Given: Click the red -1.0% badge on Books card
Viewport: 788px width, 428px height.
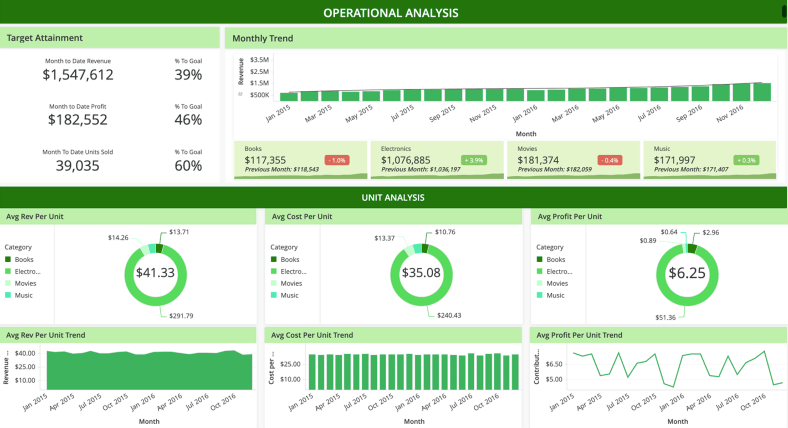Looking at the screenshot, I should (x=336, y=160).
